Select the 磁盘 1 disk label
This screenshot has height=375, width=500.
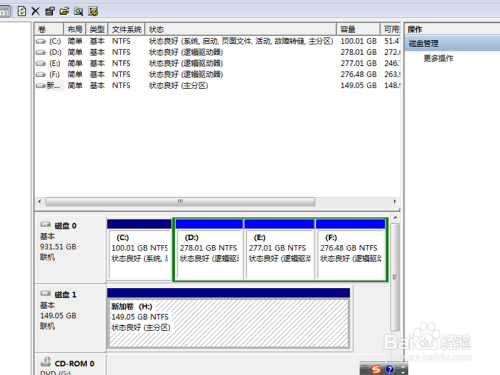coord(65,295)
